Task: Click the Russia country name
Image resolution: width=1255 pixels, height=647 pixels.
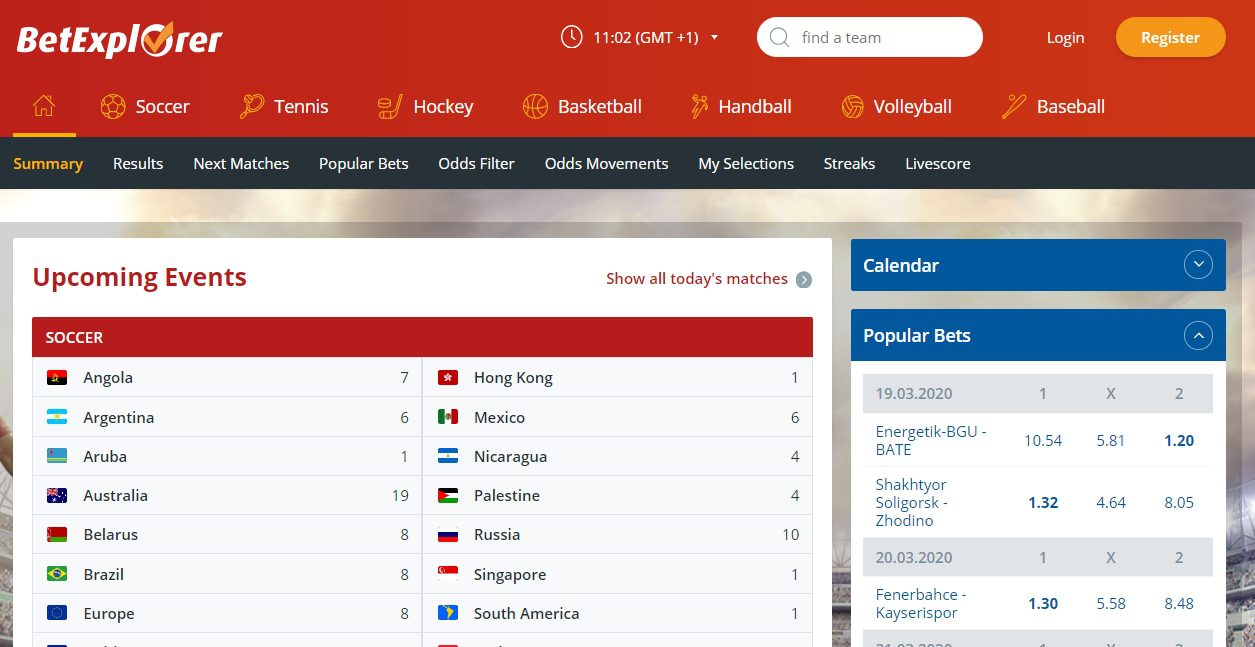Action: pyautogui.click(x=497, y=535)
